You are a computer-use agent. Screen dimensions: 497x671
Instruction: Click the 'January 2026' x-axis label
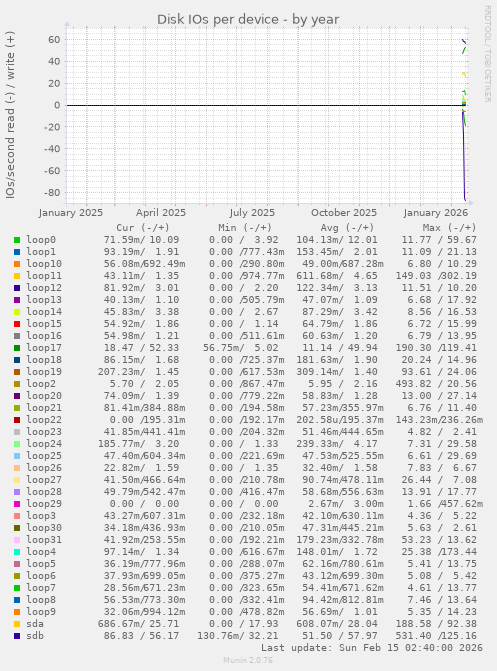coord(435,213)
